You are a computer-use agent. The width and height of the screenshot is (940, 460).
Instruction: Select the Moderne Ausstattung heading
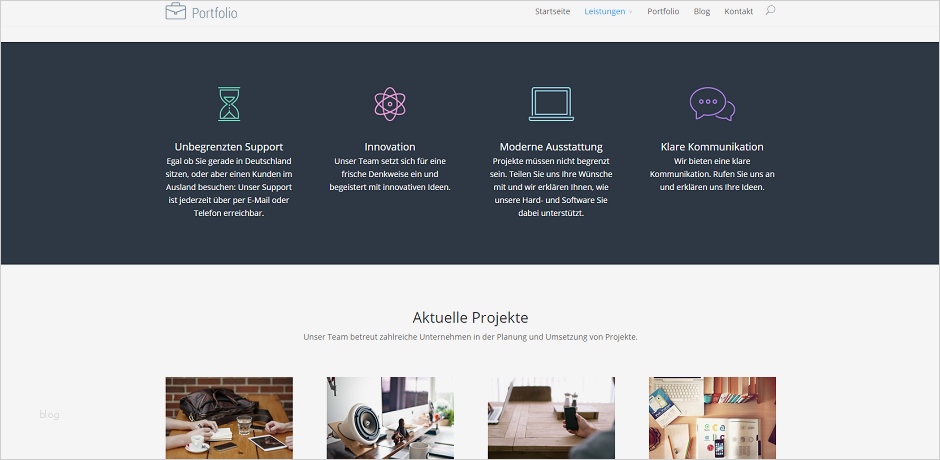[x=551, y=147]
